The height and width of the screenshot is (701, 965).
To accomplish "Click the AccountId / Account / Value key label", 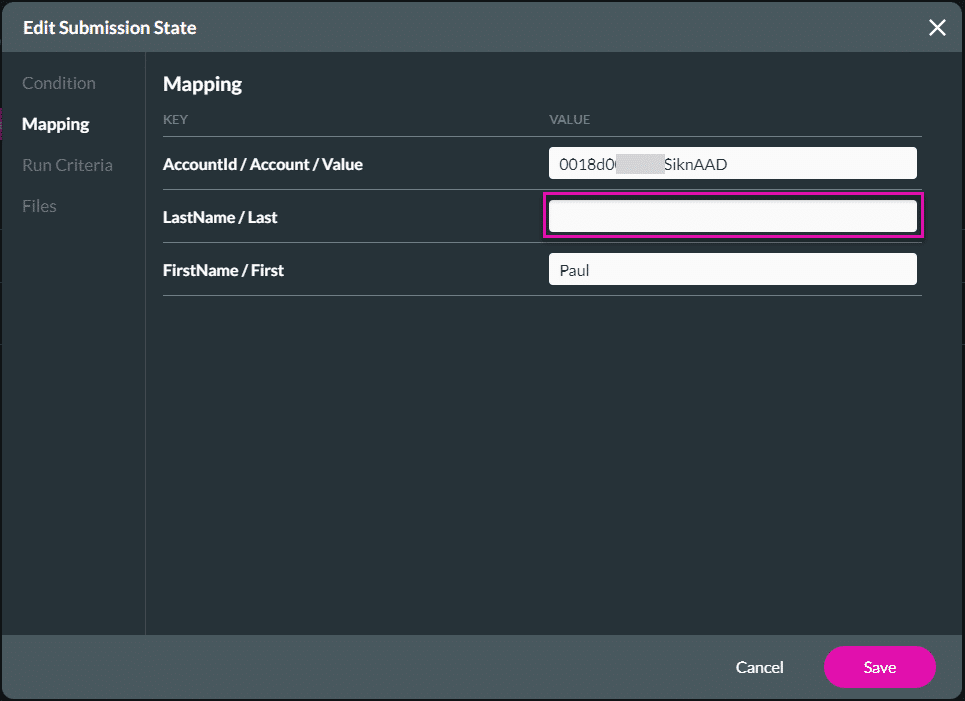I will pos(263,163).
